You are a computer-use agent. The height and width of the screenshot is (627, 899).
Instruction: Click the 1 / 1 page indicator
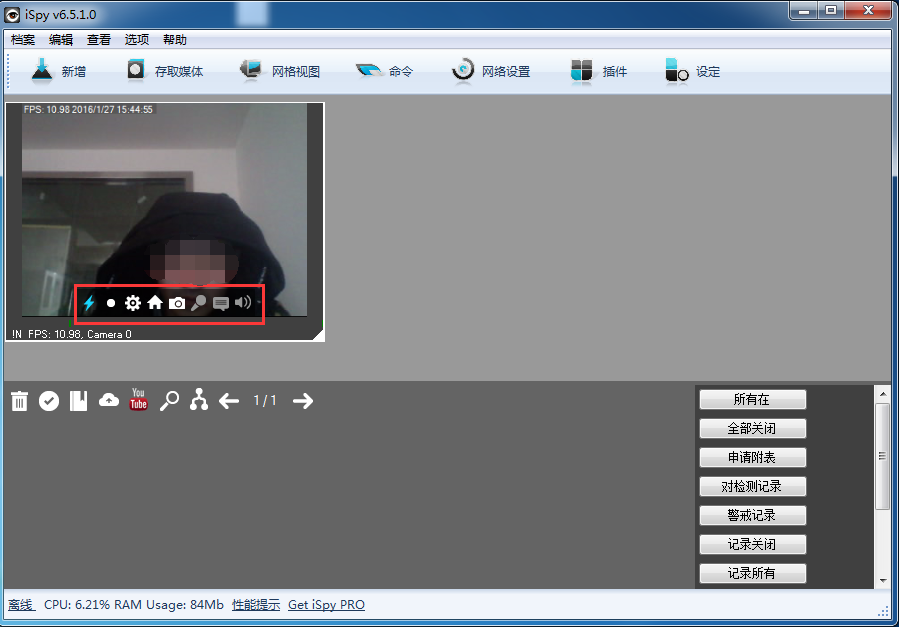coord(265,401)
